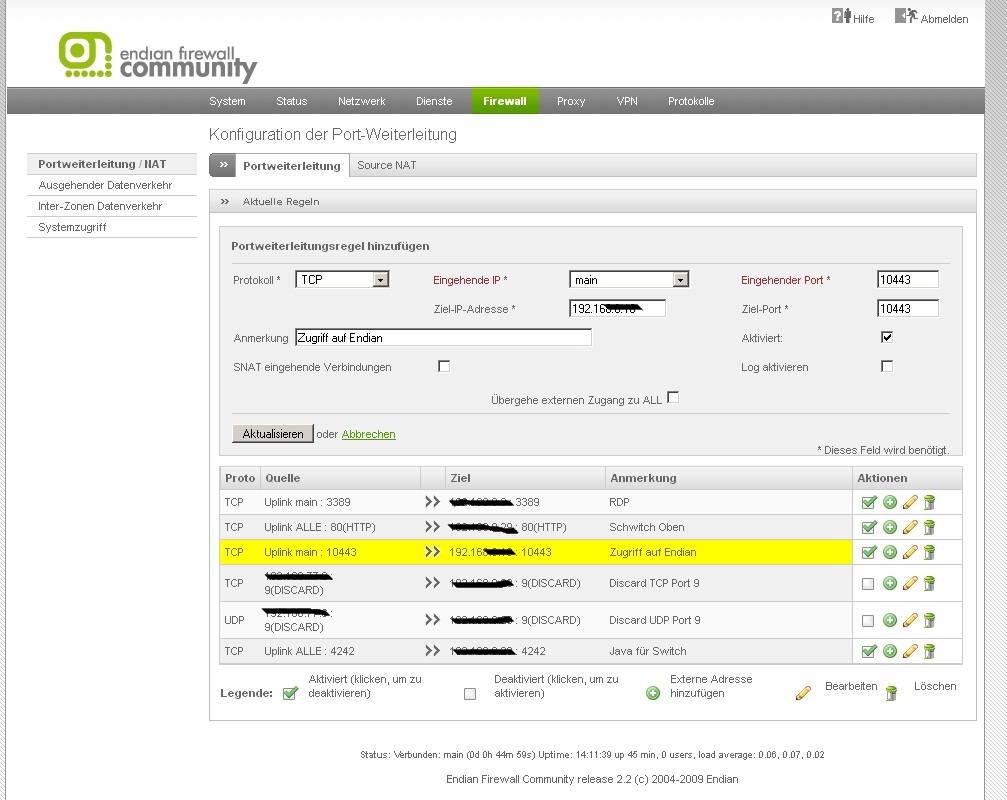The width and height of the screenshot is (1007, 800).
Task: Open the Netzwerk menu
Action: pyautogui.click(x=362, y=101)
